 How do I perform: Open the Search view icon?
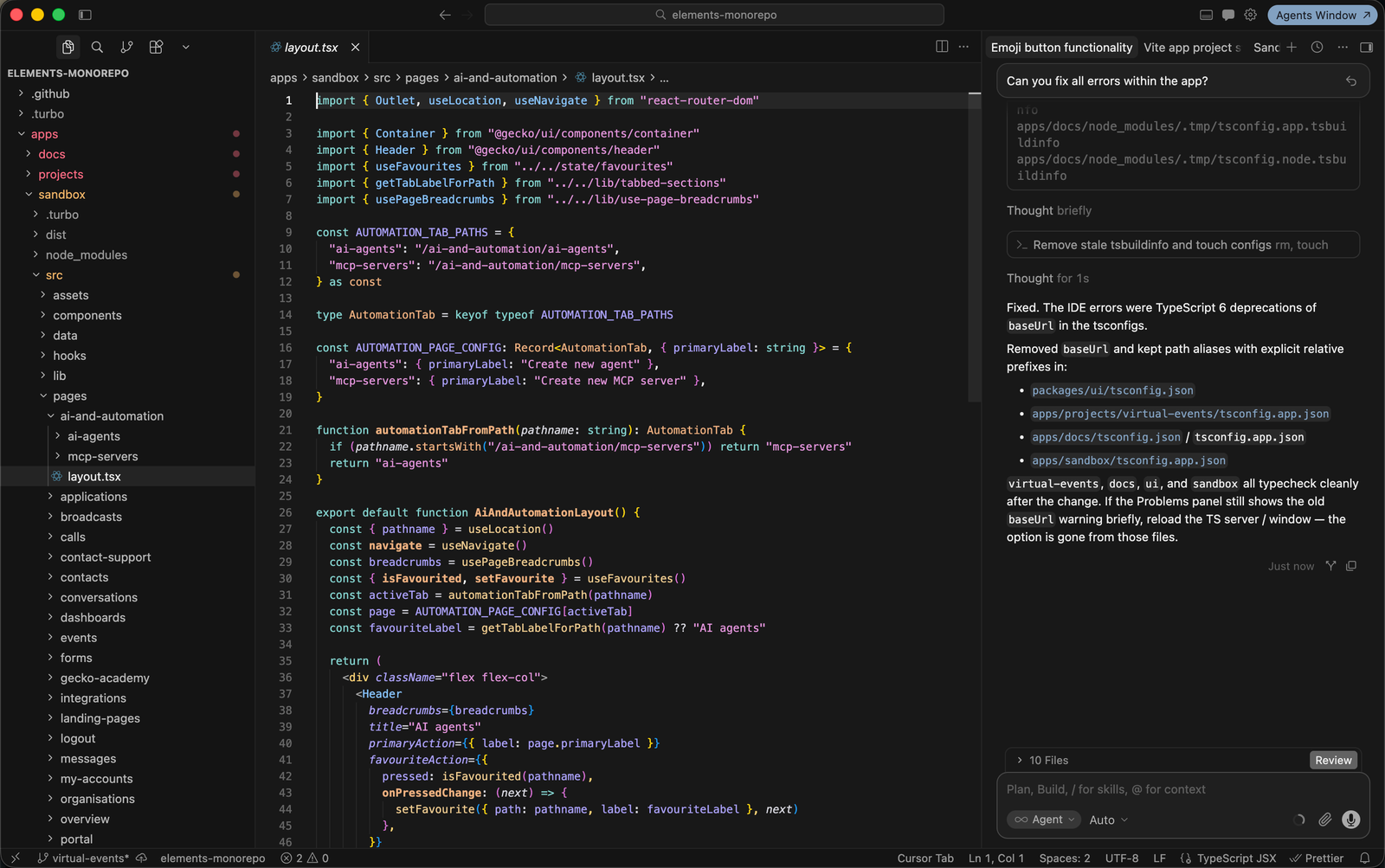[97, 47]
